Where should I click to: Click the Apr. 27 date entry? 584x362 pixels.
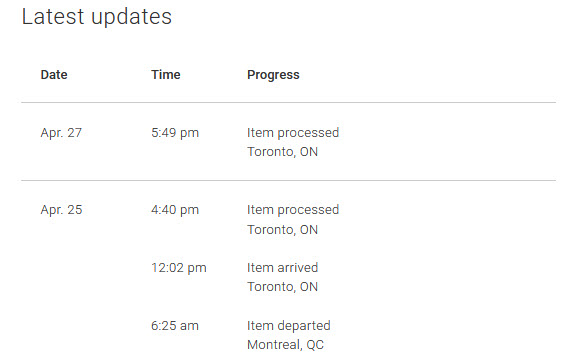coord(61,133)
